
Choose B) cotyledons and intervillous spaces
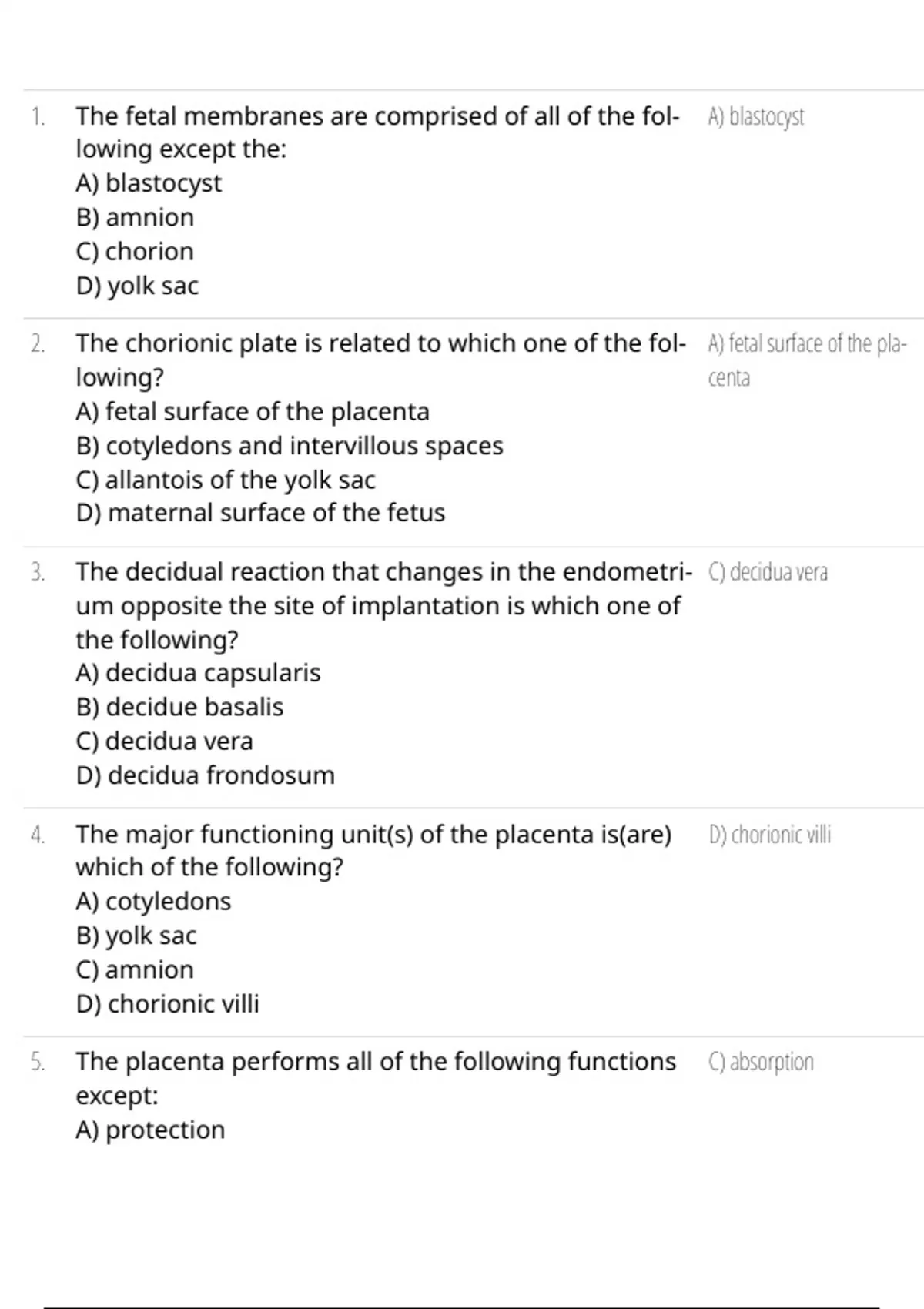coord(290,446)
